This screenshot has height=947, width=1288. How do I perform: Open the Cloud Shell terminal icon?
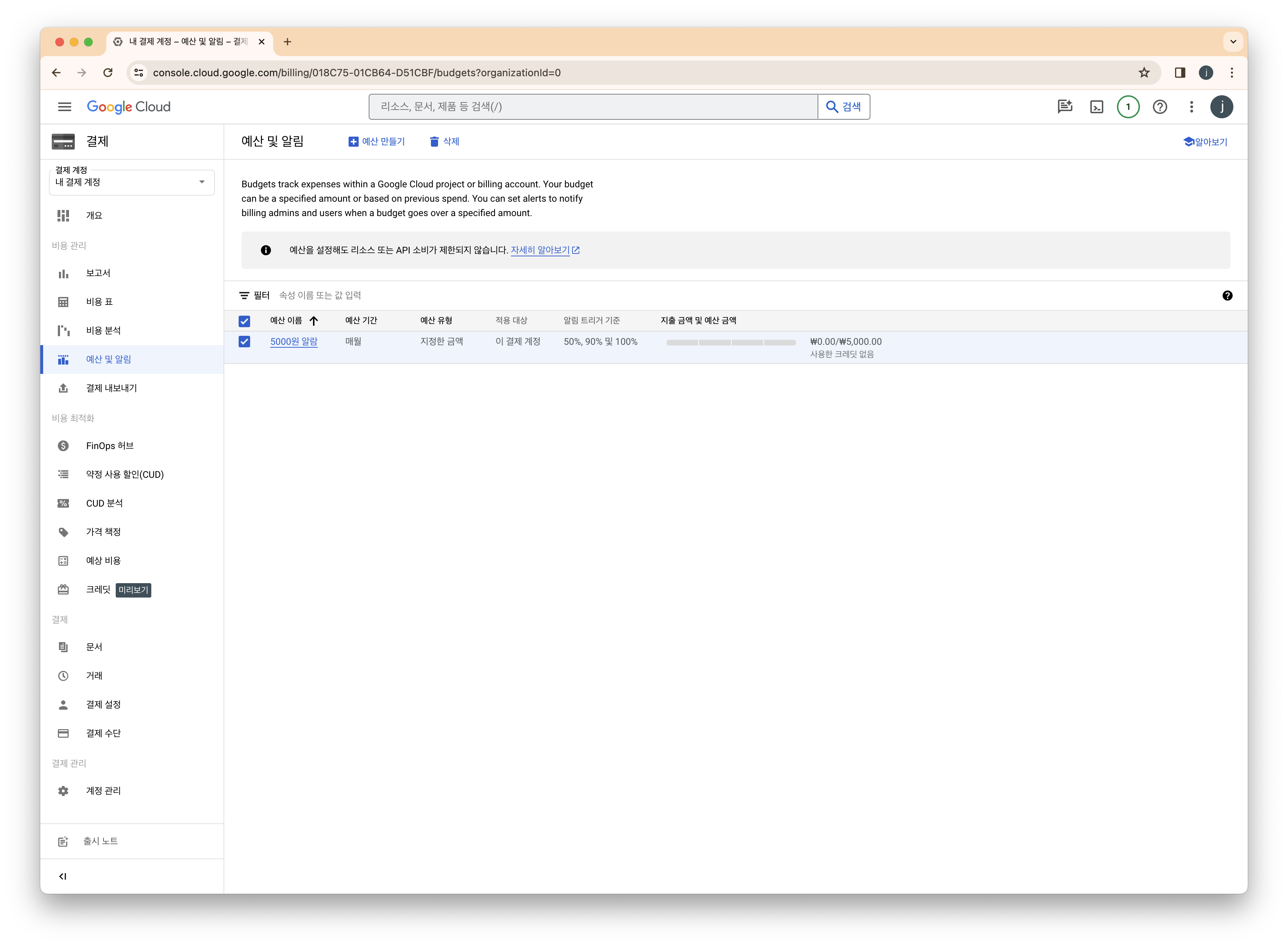click(1096, 107)
